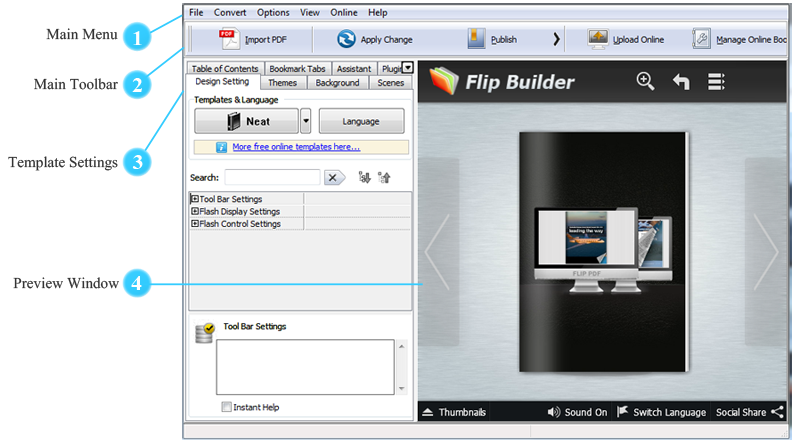The height and width of the screenshot is (445, 800).
Task: Click the Neat template book icon
Action: coord(234,121)
